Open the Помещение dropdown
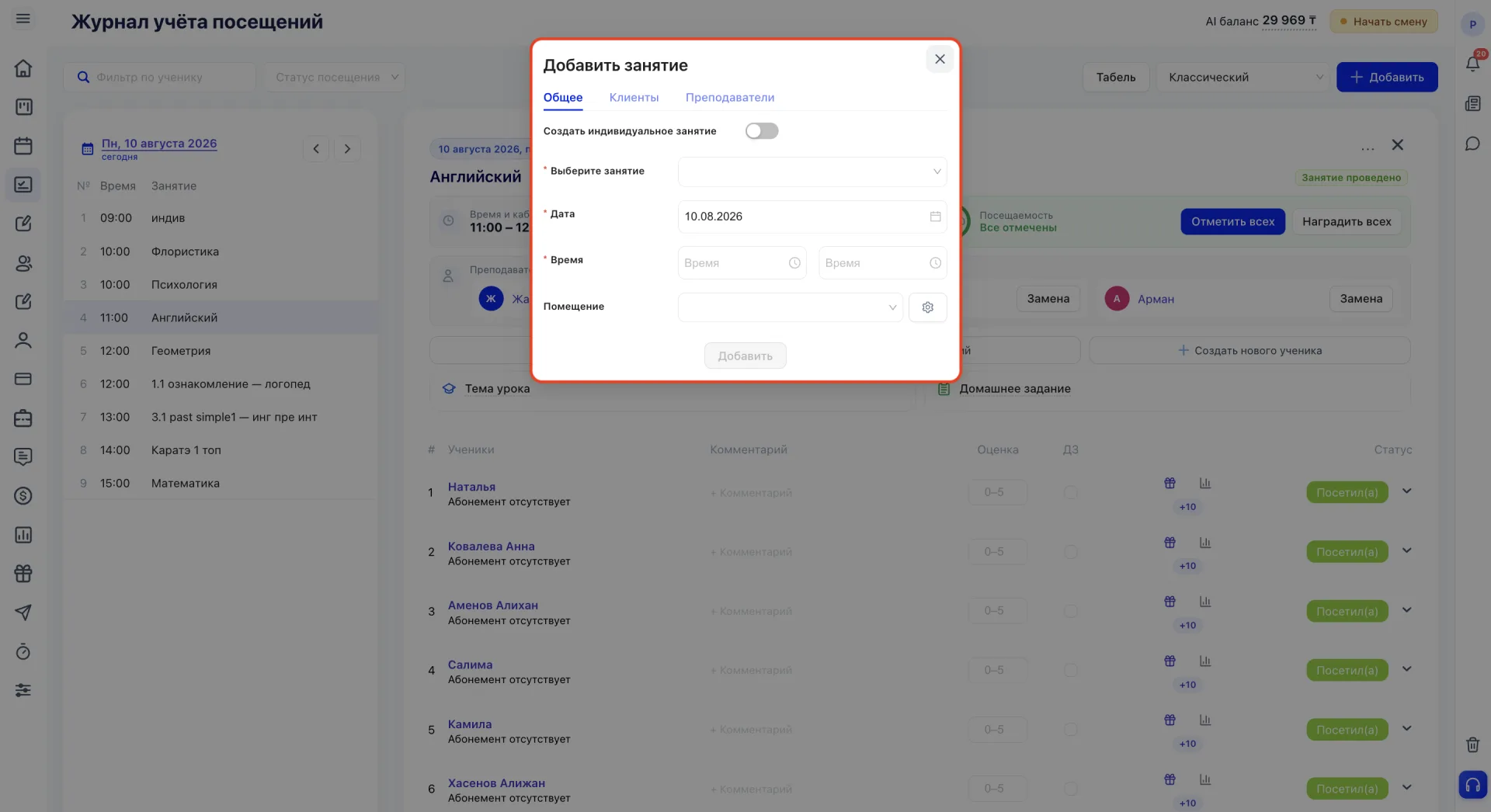Viewport: 1491px width, 812px height. pos(790,307)
